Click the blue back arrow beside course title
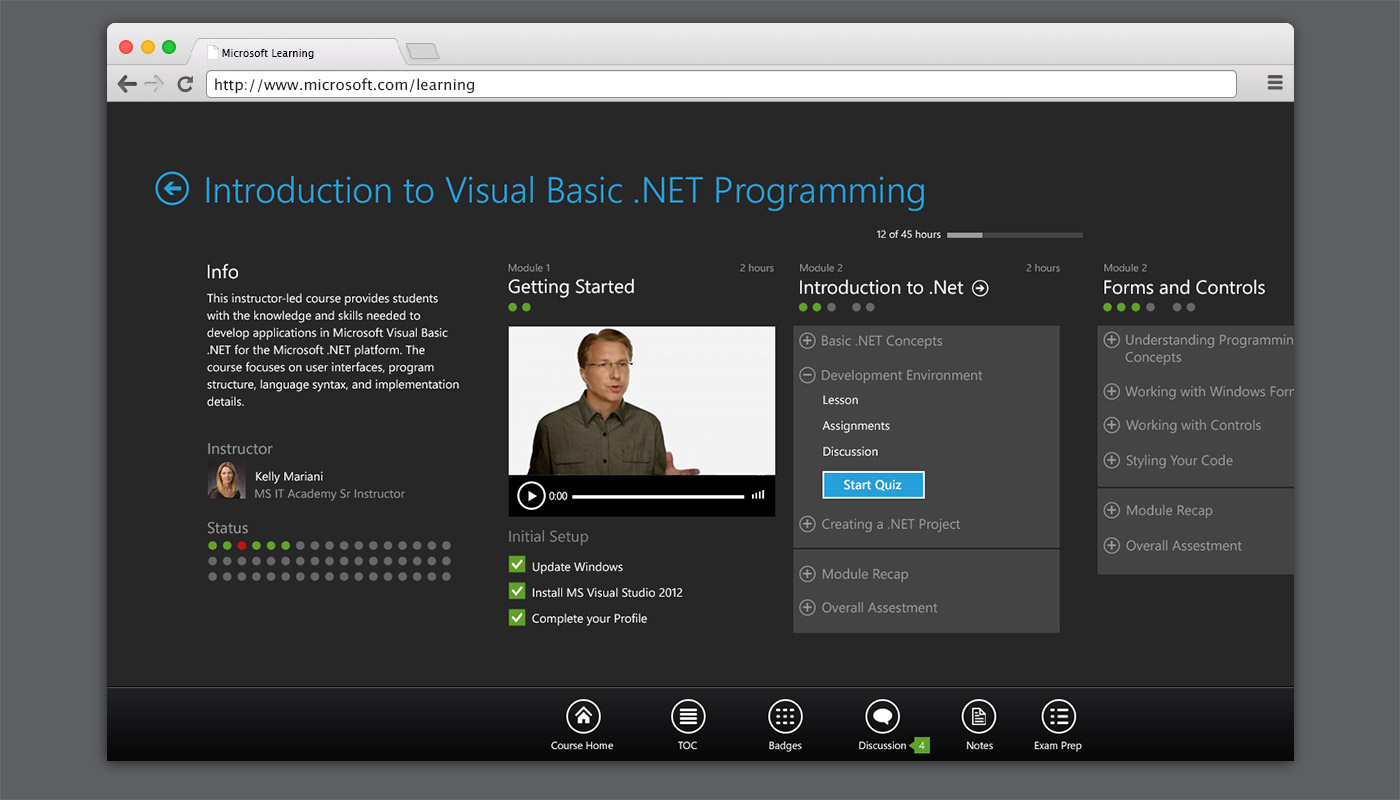The height and width of the screenshot is (800, 1400). tap(172, 188)
